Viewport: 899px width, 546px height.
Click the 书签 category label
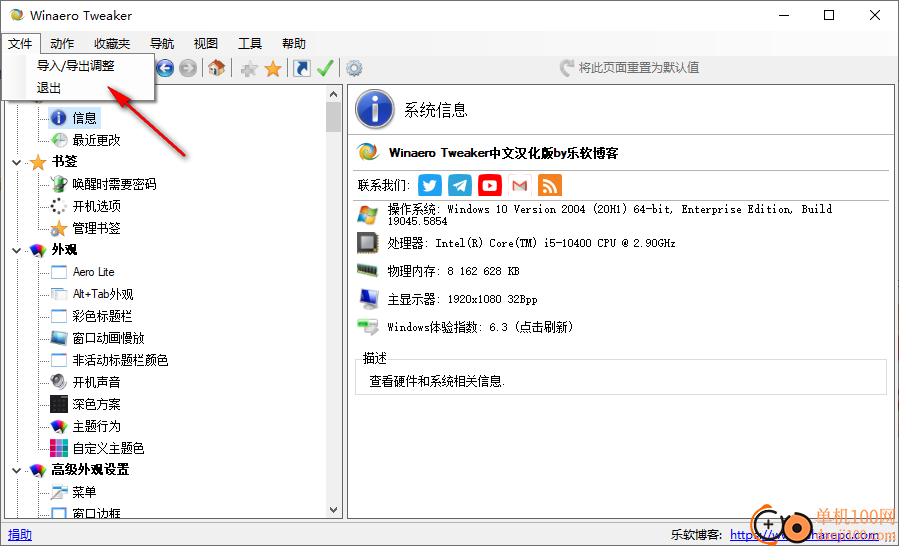click(x=64, y=162)
